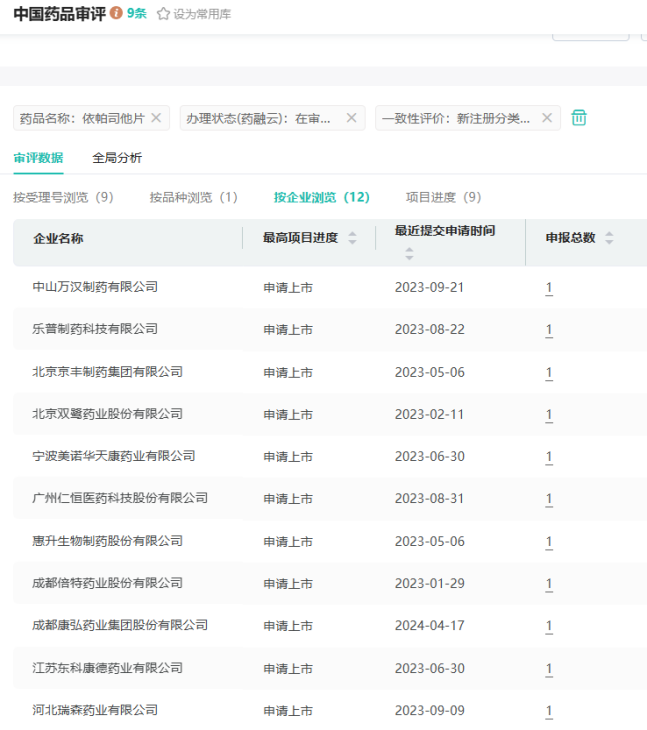Sort by 最高项目进度 column arrows
Viewport: 647px width, 730px height.
pos(352,238)
